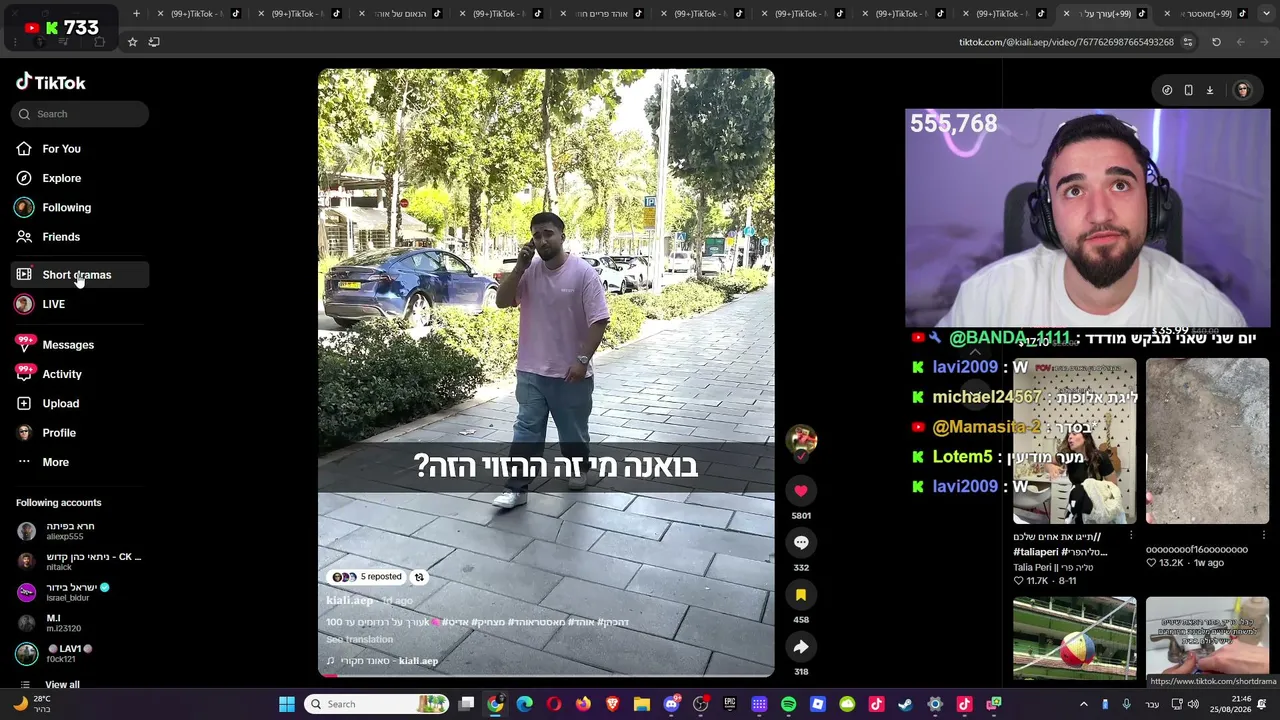The image size is (1280, 720).
Task: Open the Explore page
Action: 61,178
